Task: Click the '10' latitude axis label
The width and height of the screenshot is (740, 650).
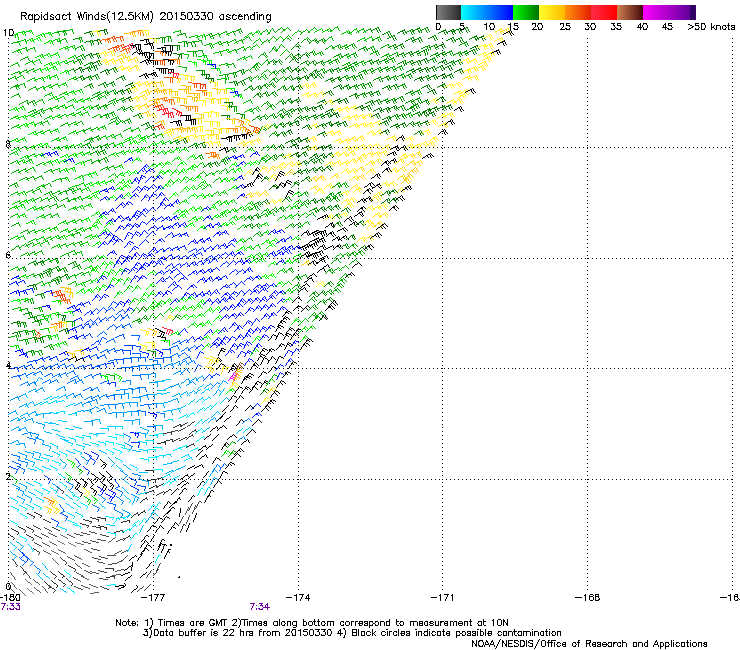Action: 8,33
